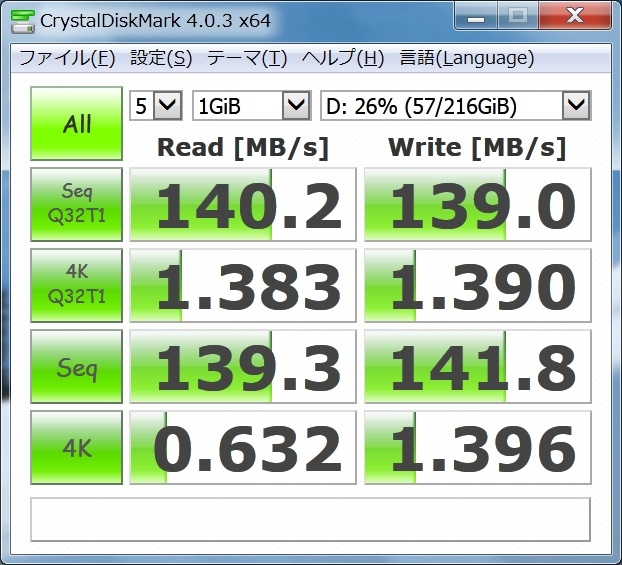Run the plain Seq benchmark
Screen dimensions: 622x565
click(x=77, y=366)
